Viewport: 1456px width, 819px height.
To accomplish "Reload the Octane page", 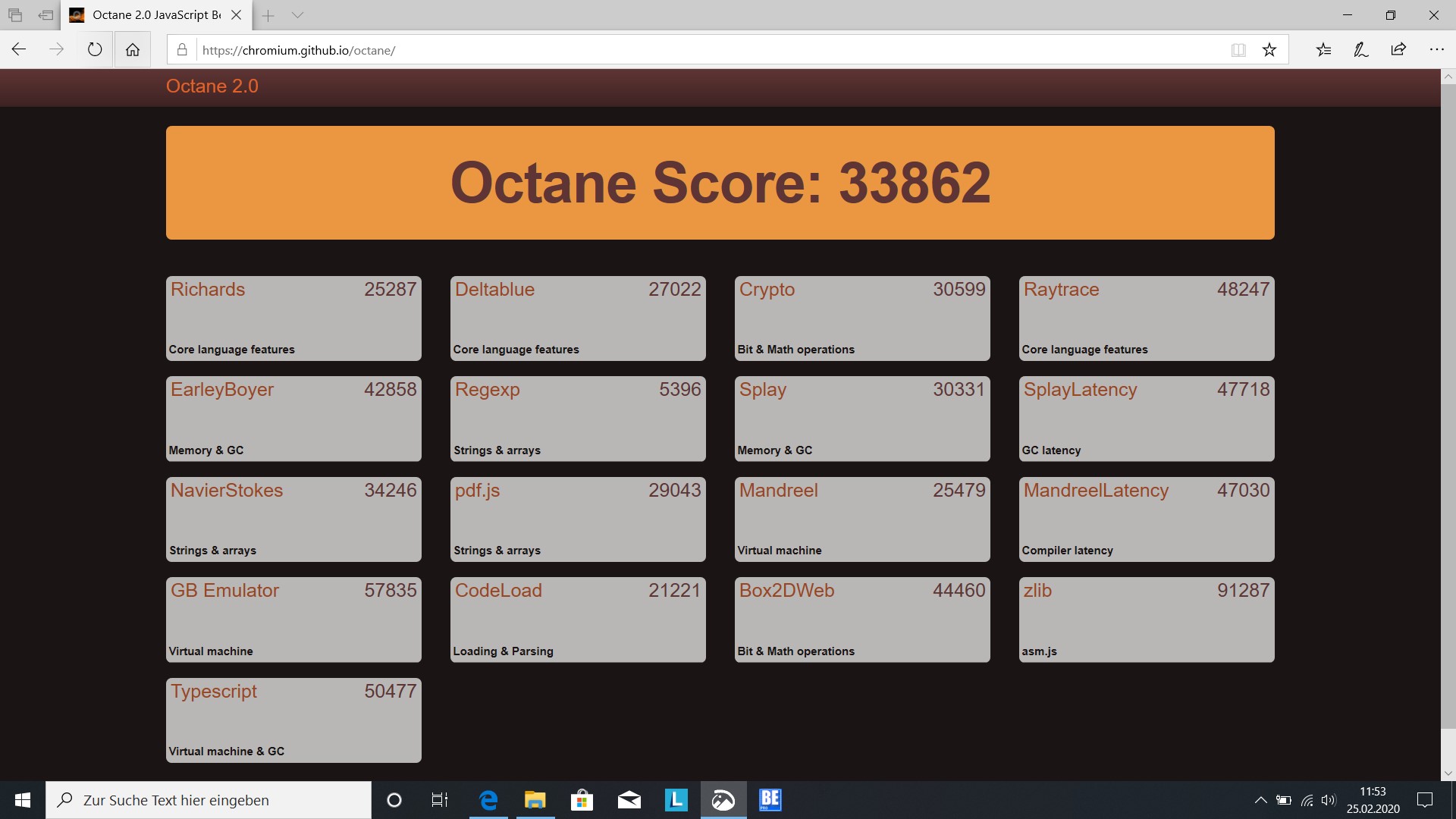I will [x=95, y=50].
